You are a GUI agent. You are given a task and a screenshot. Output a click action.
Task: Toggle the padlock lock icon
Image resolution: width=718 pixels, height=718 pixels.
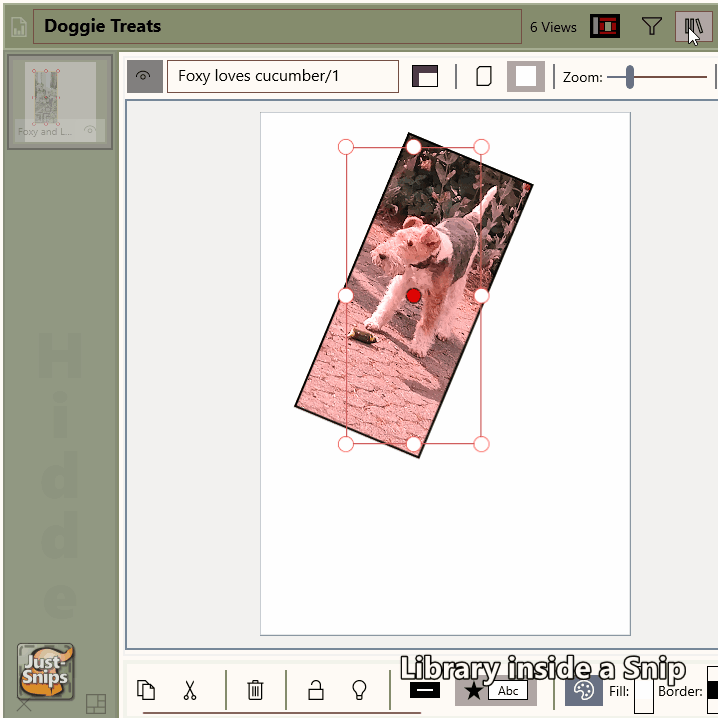click(315, 690)
